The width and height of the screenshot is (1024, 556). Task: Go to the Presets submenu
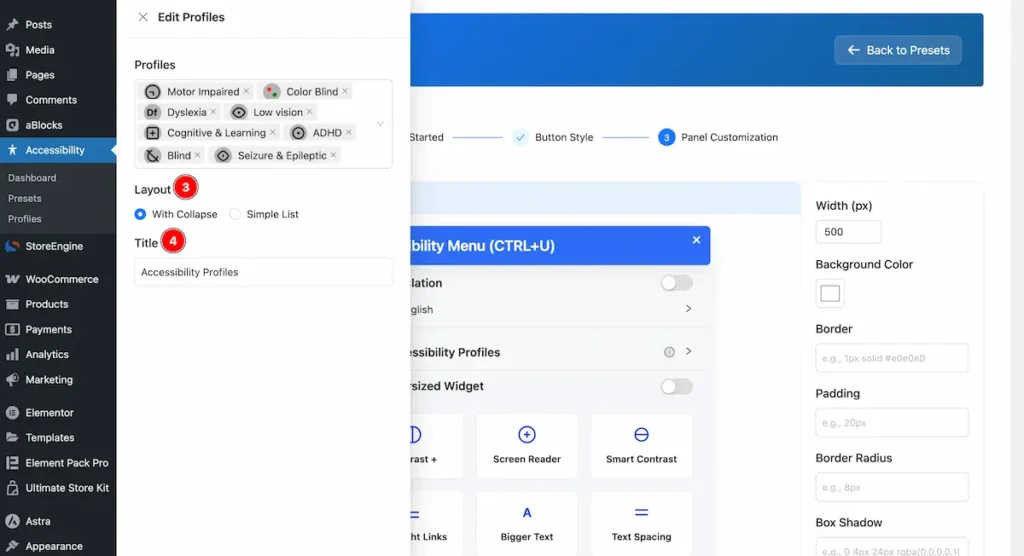pos(25,198)
